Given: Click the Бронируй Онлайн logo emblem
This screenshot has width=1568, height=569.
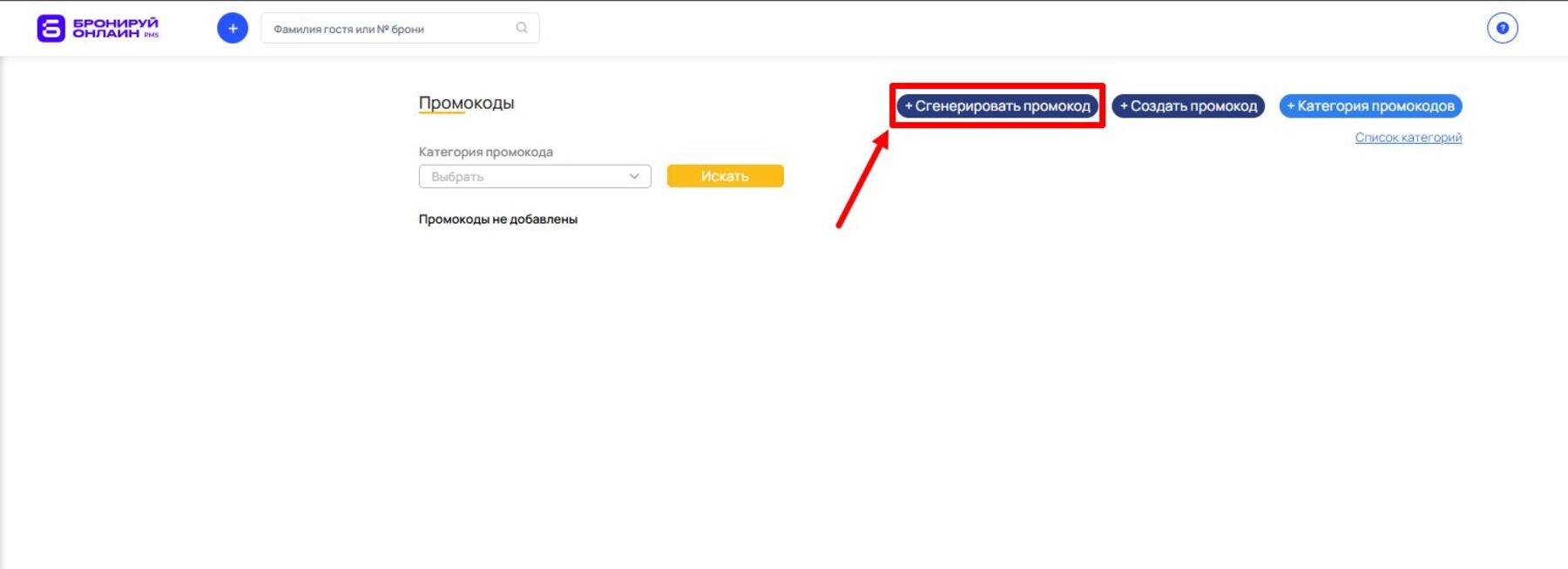Looking at the screenshot, I should pos(51,28).
